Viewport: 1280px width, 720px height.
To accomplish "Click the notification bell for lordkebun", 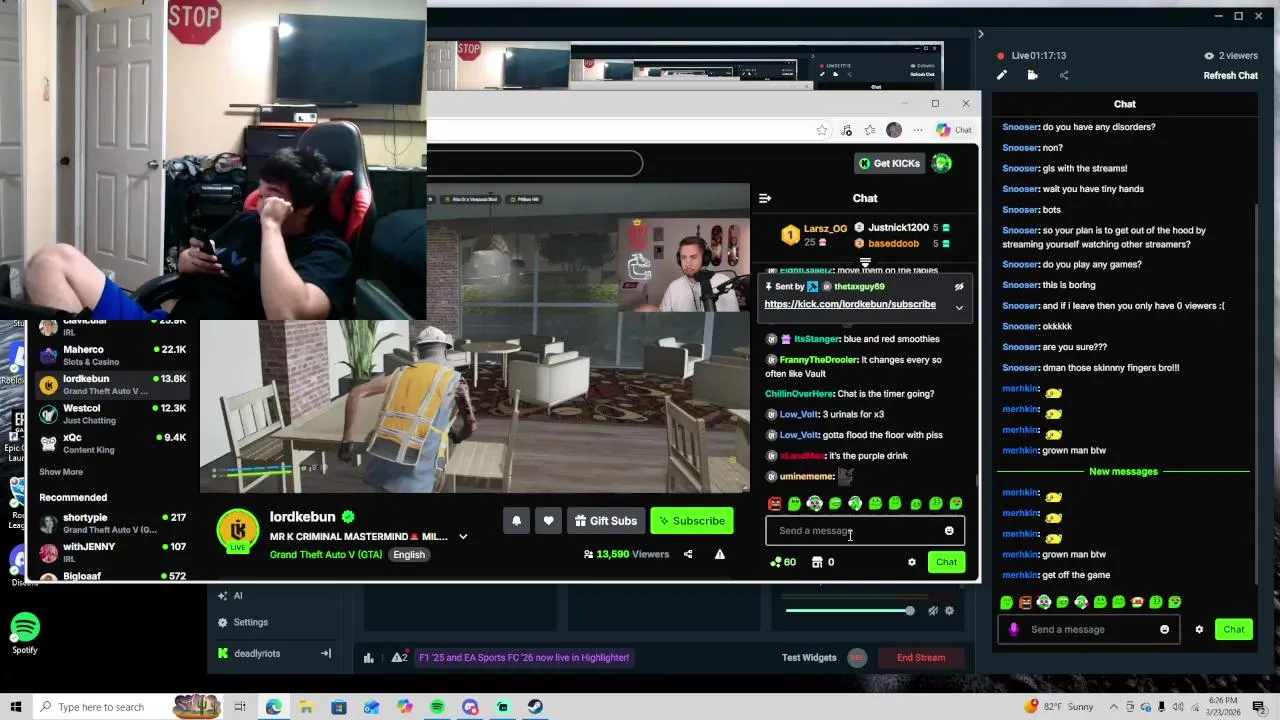I will 516,521.
